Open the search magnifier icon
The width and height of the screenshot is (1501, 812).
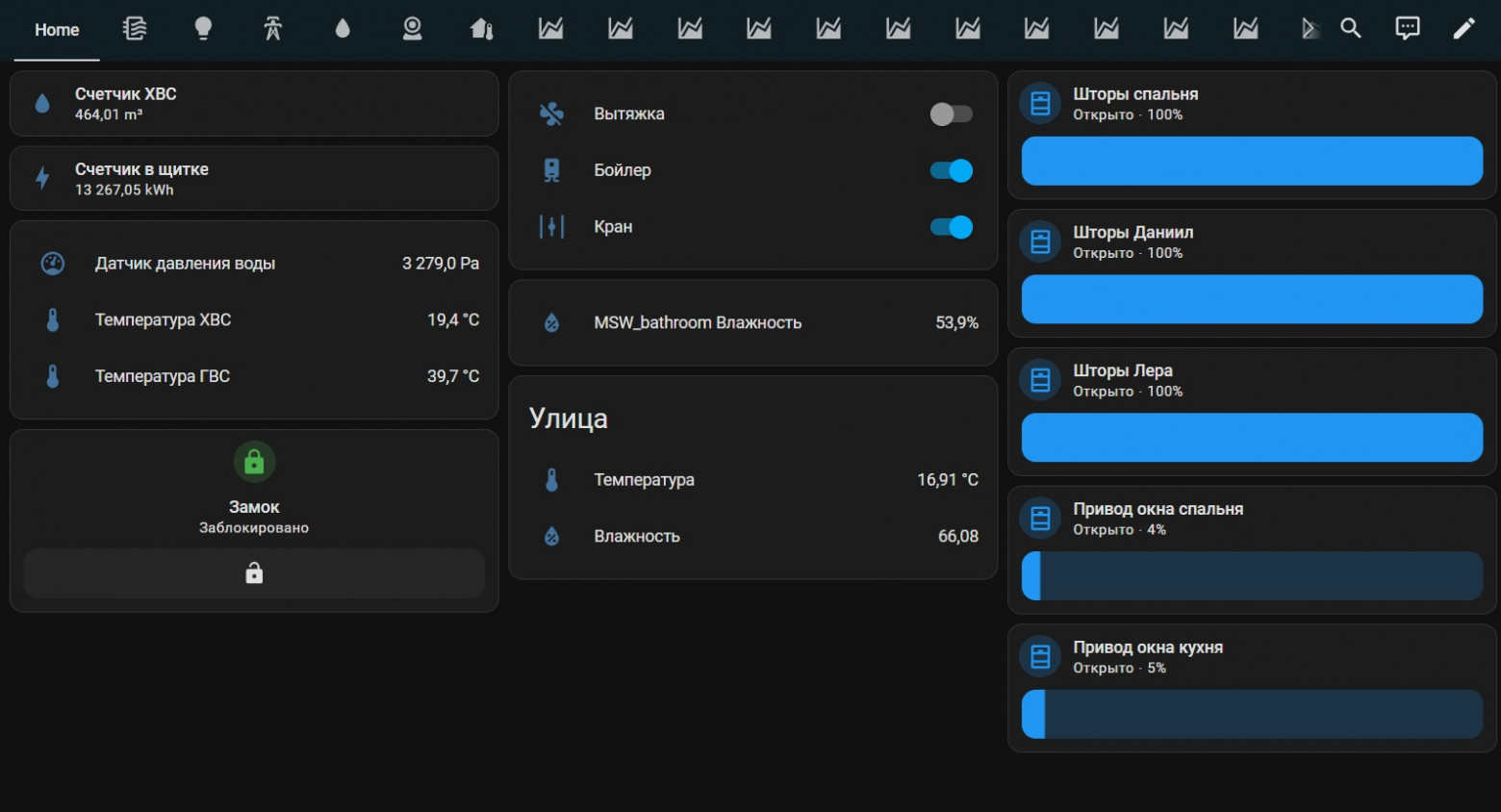point(1351,29)
